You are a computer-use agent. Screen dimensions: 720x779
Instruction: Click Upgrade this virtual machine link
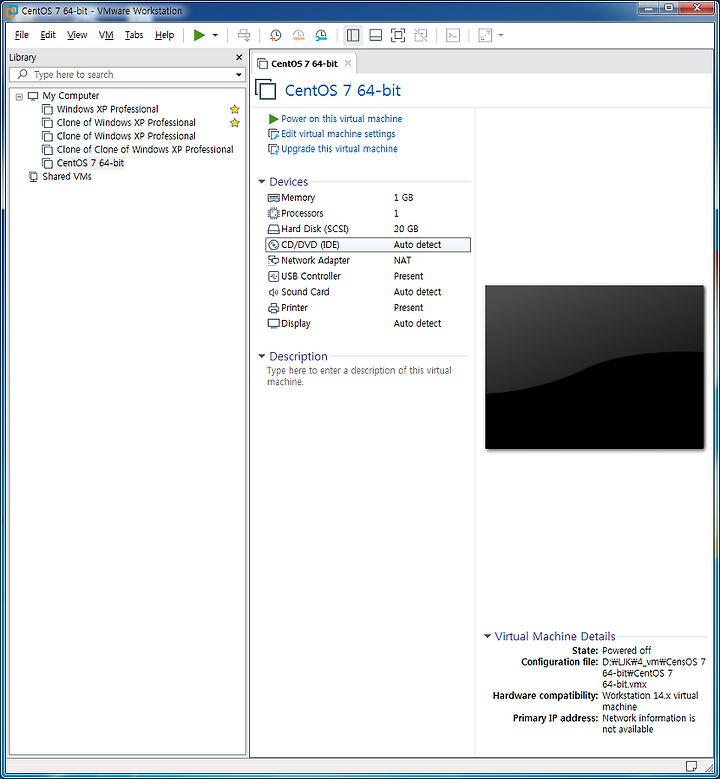pos(339,149)
